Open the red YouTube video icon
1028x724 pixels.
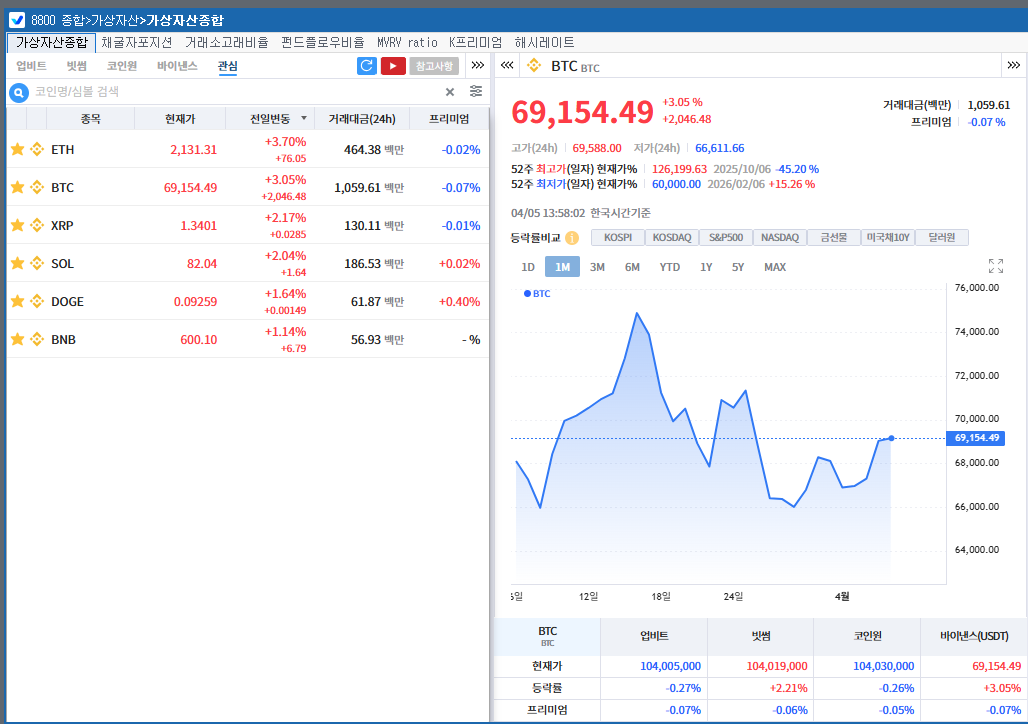tap(393, 66)
